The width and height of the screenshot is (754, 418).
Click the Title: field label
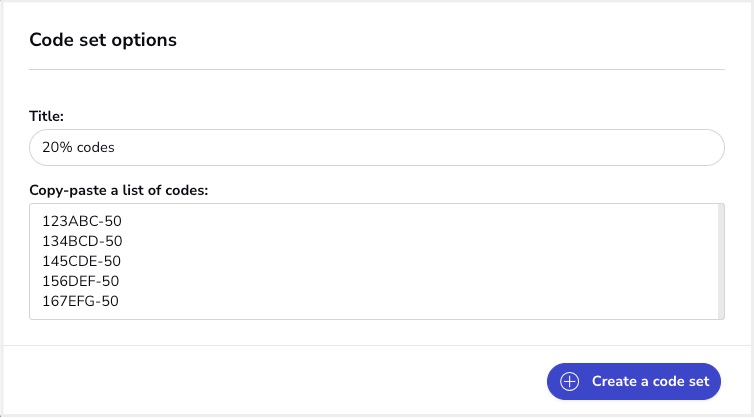47,116
